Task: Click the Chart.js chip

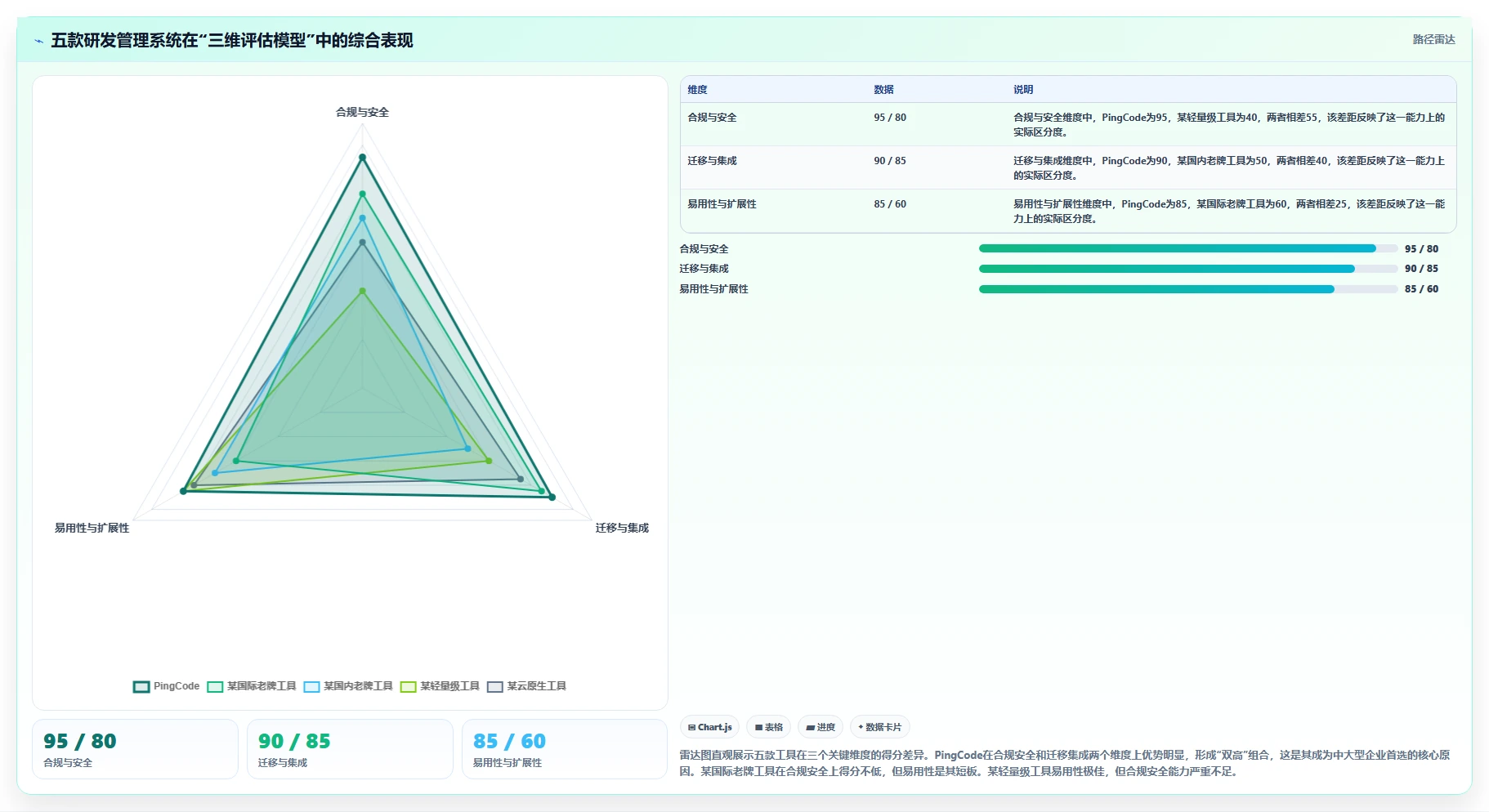Action: point(709,727)
